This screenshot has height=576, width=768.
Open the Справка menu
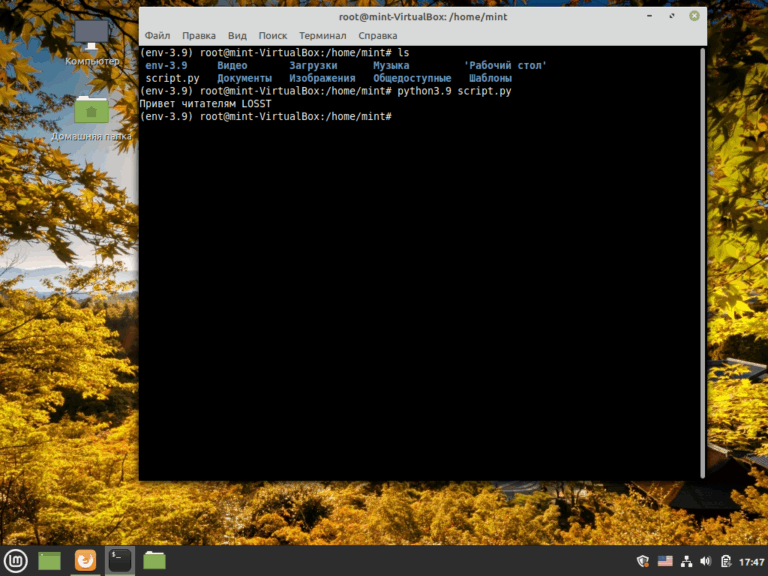[x=378, y=36]
